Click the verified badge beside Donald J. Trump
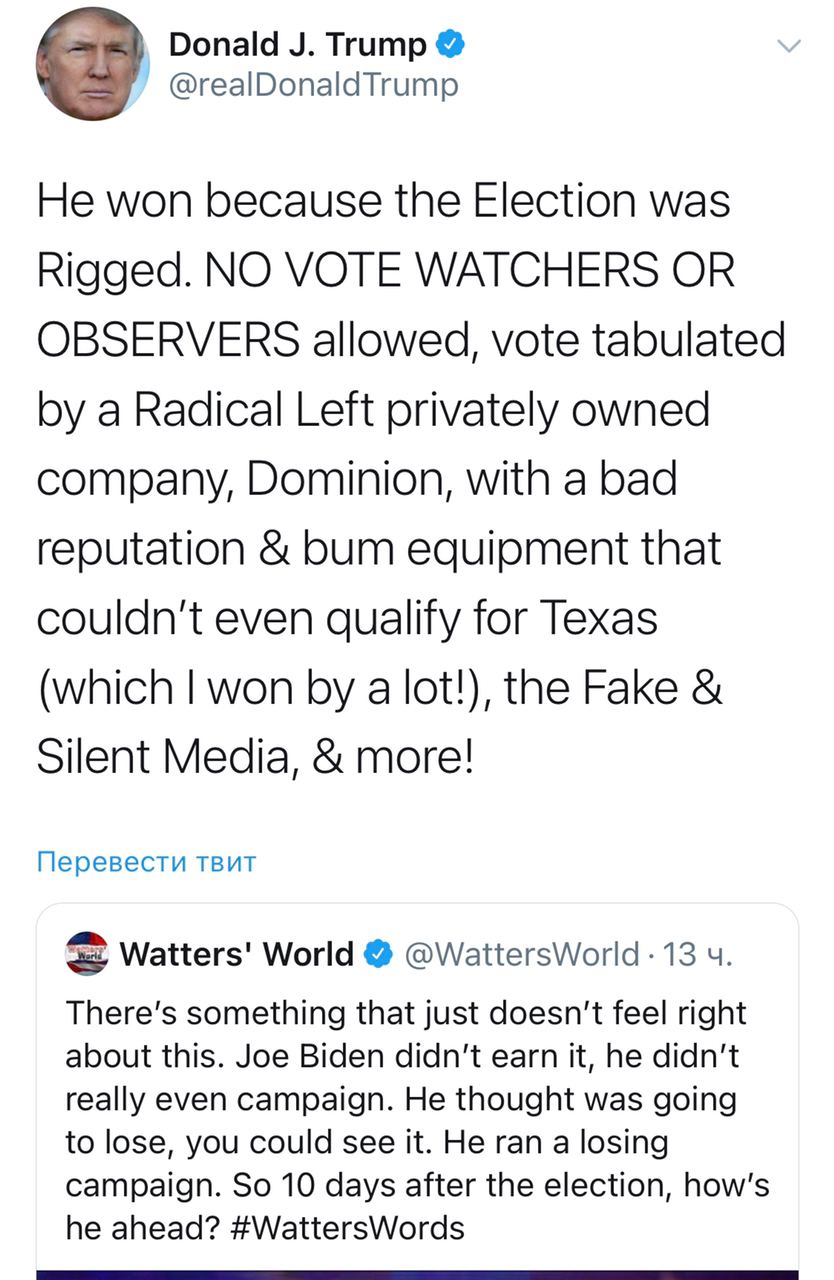Screen dimensions: 834x1280 pyautogui.click(x=448, y=44)
